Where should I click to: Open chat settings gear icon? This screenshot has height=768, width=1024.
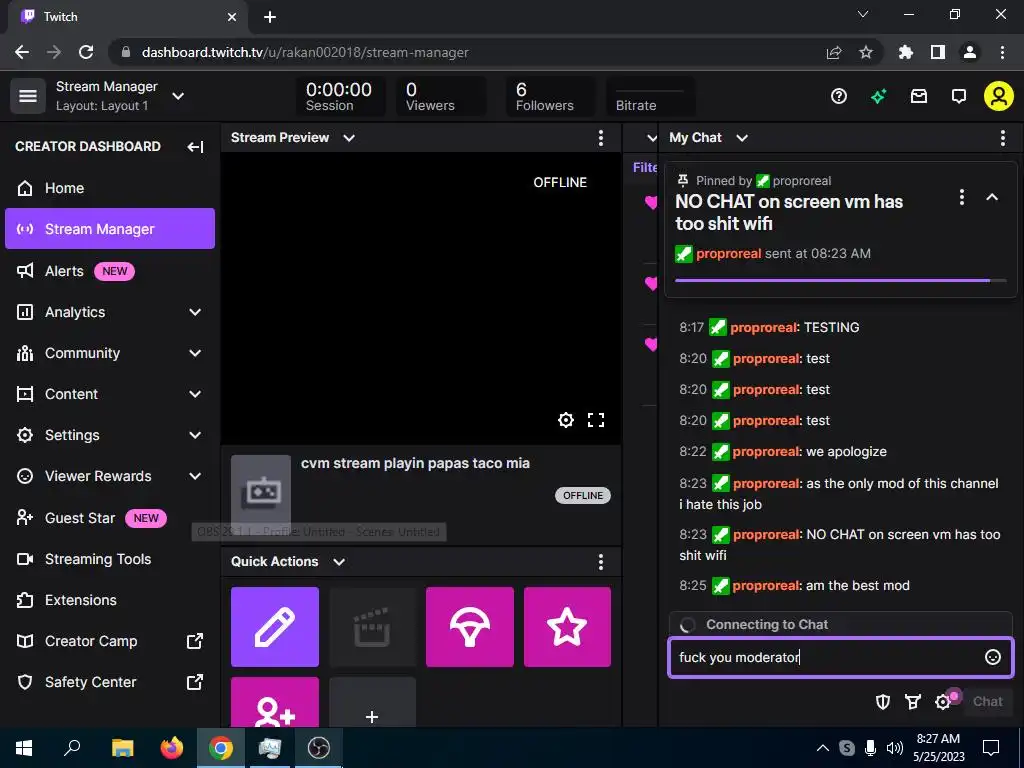[943, 701]
